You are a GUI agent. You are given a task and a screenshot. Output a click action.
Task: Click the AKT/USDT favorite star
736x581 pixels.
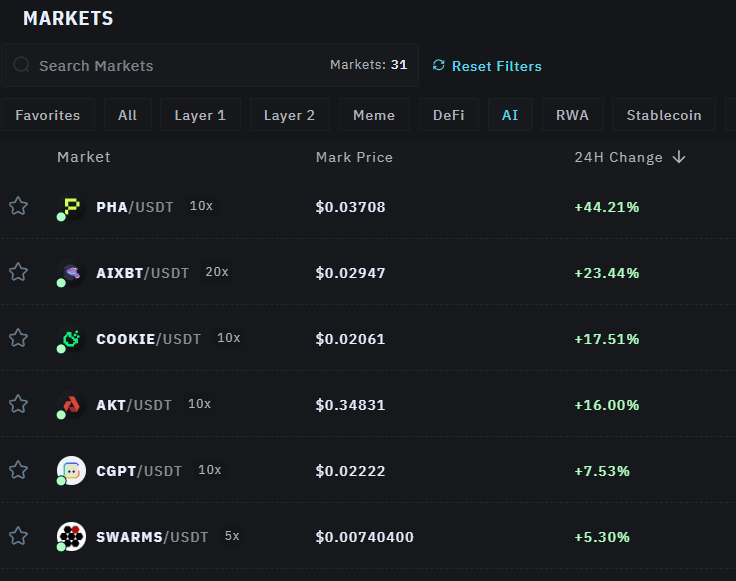18,404
